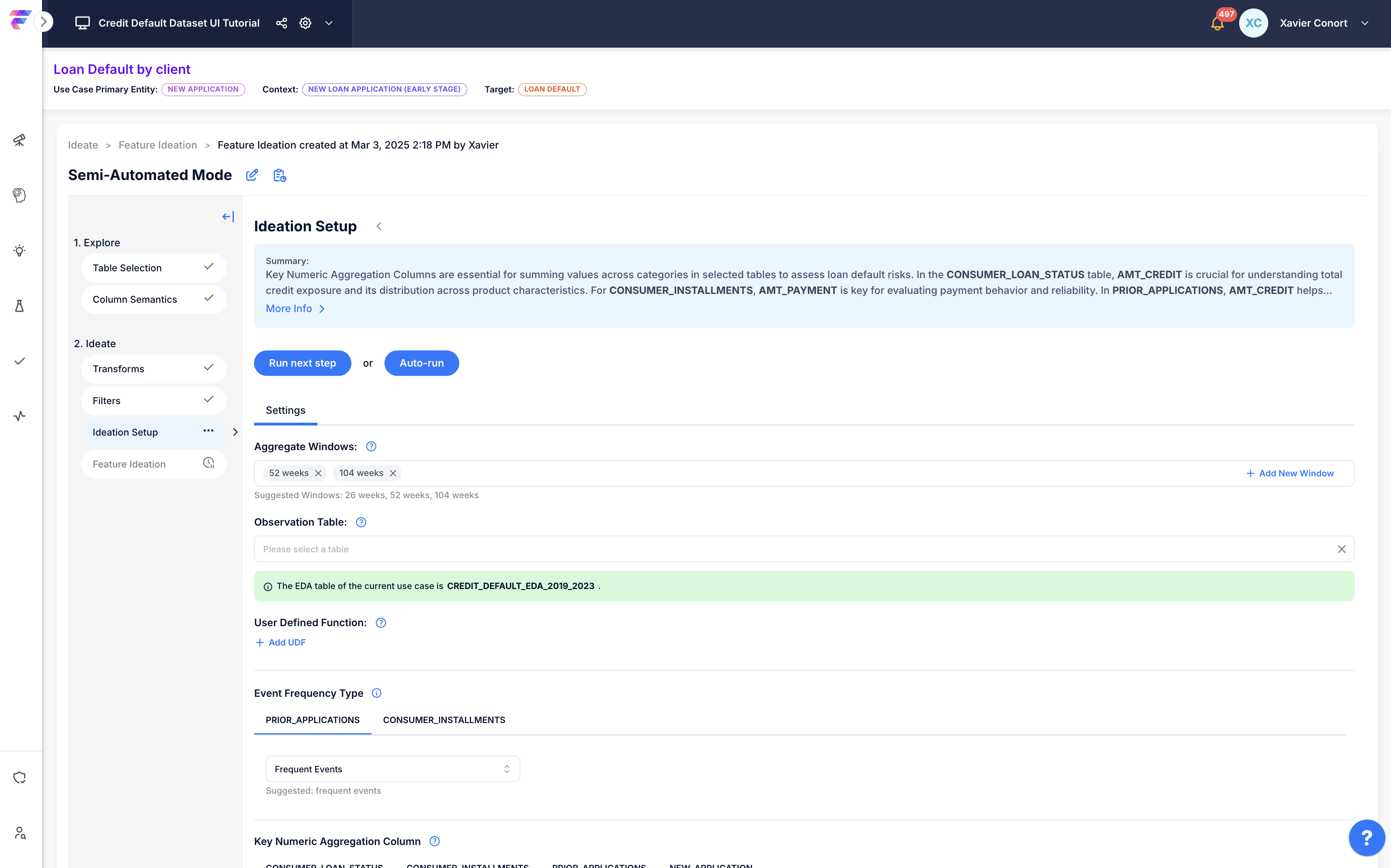The height and width of the screenshot is (868, 1391).
Task: Open the Table Selection step
Action: pos(153,268)
